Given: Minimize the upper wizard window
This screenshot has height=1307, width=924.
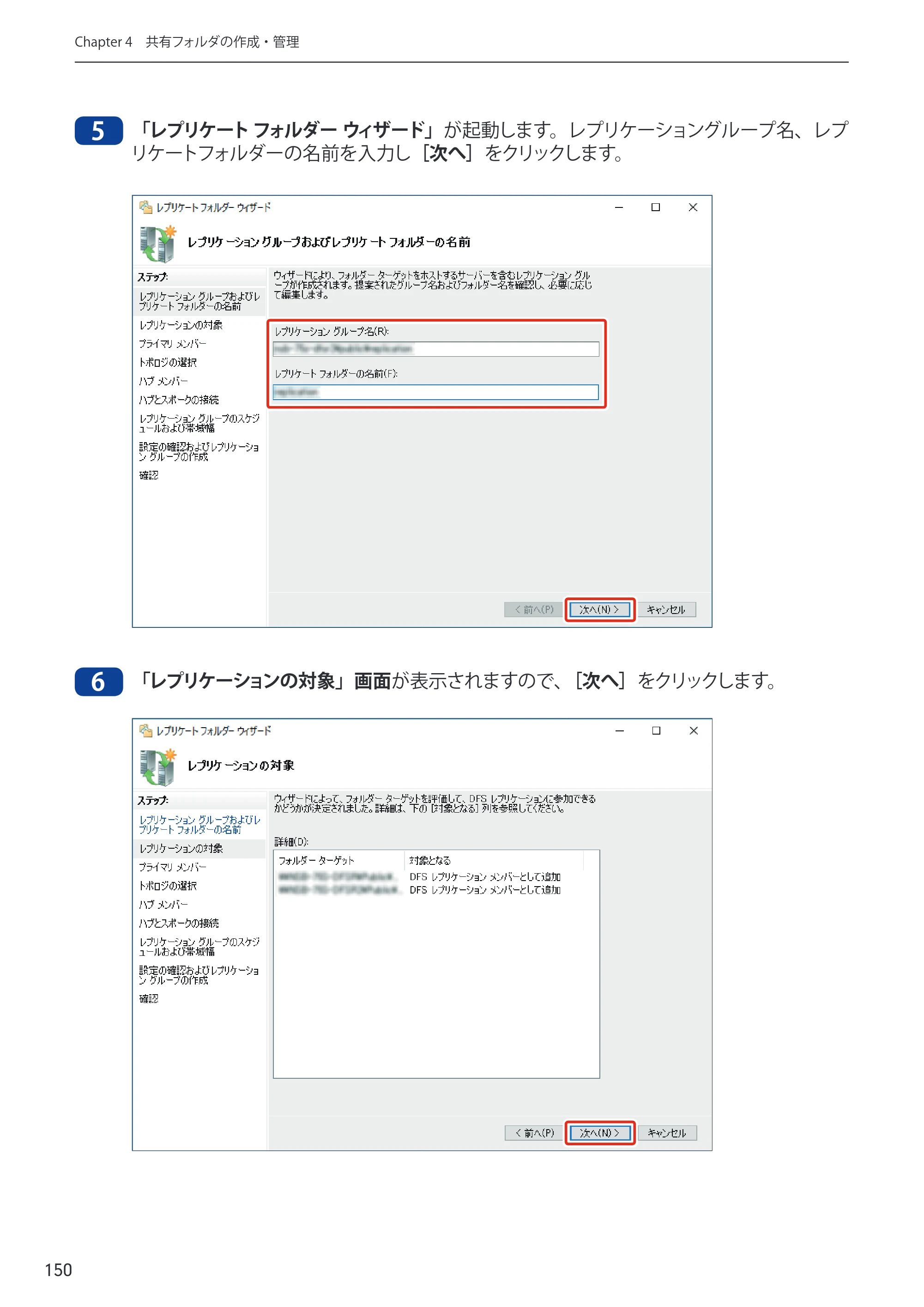Looking at the screenshot, I should pos(619,207).
